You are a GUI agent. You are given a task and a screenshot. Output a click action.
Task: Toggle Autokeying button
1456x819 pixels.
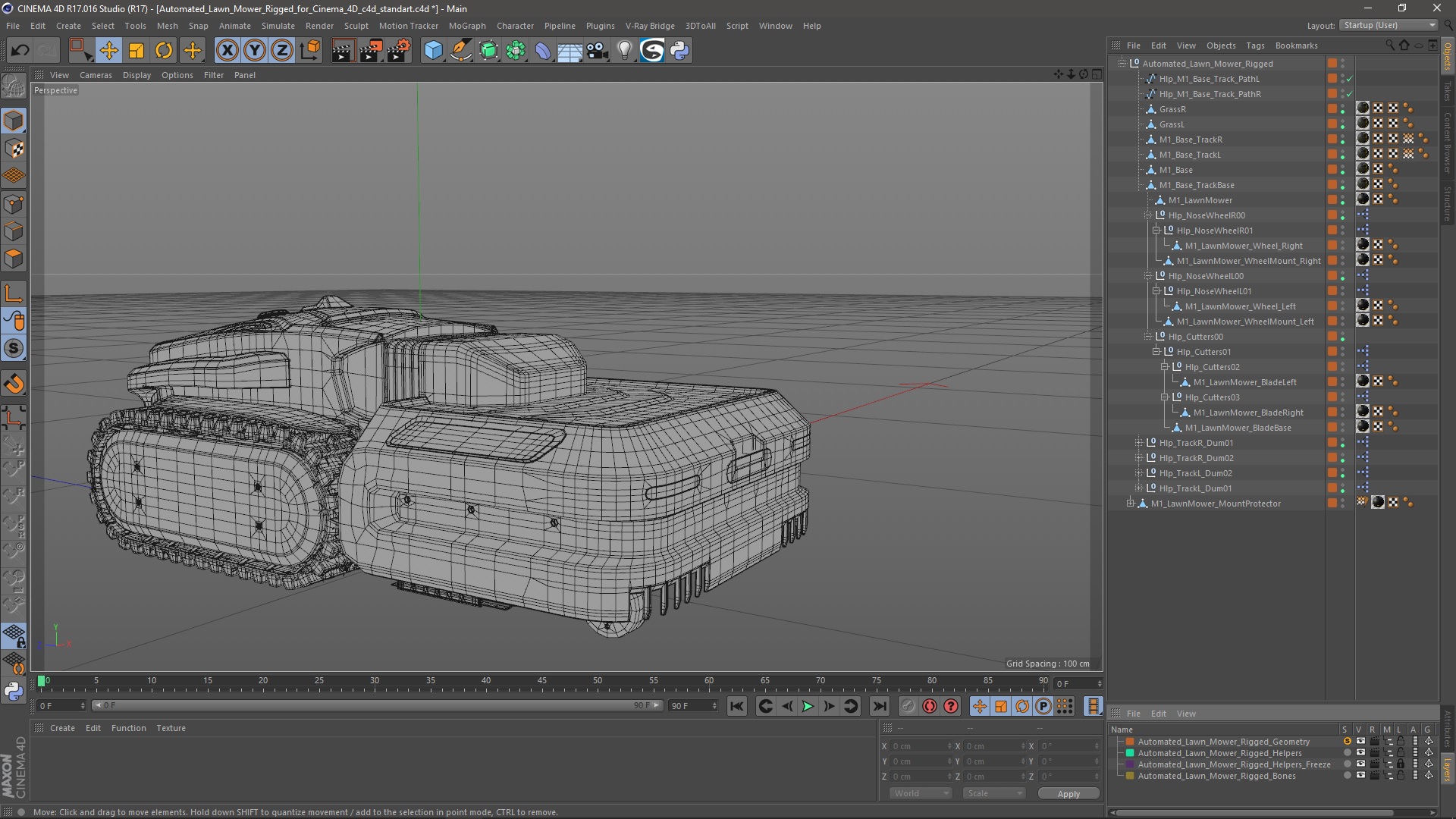coord(929,706)
